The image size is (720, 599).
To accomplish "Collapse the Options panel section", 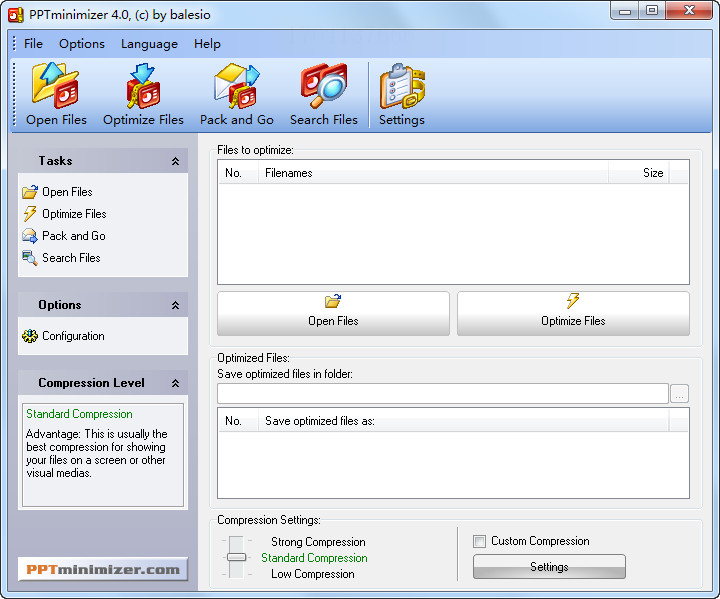I will pos(175,305).
